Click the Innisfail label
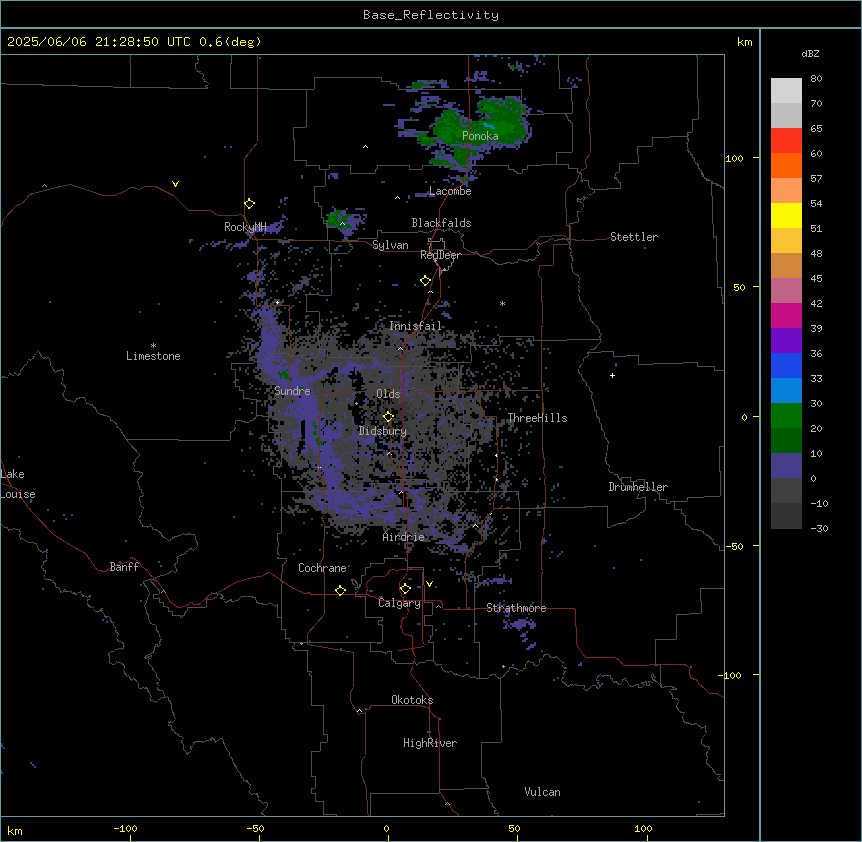Viewport: 862px width, 842px height. coord(416,326)
